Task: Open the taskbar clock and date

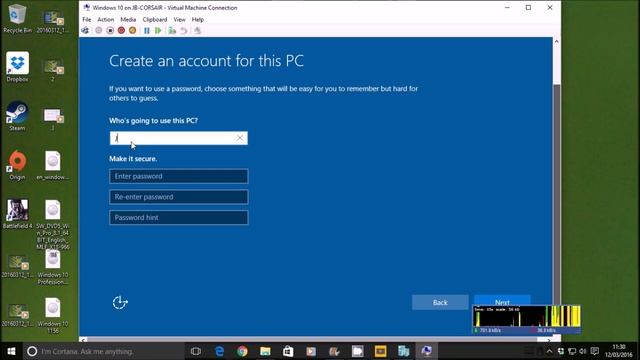Action: coord(619,351)
